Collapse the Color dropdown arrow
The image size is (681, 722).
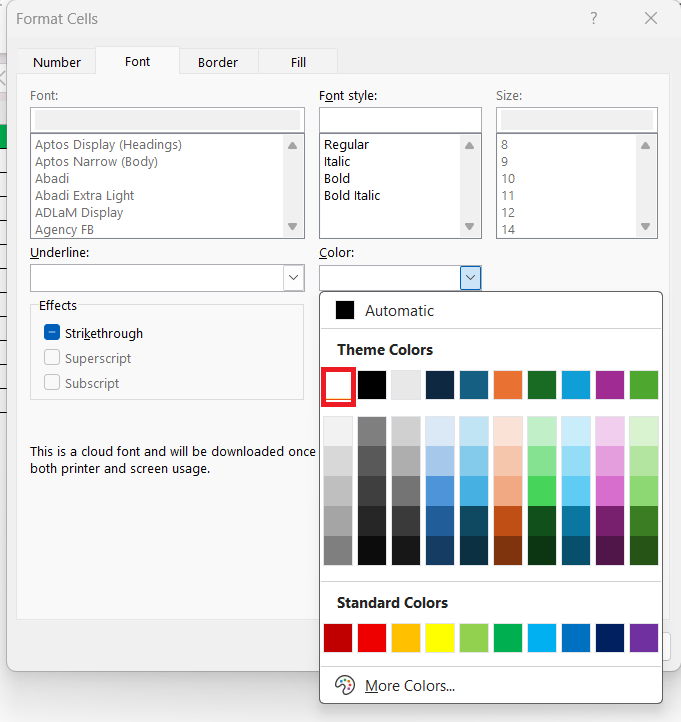(x=470, y=278)
